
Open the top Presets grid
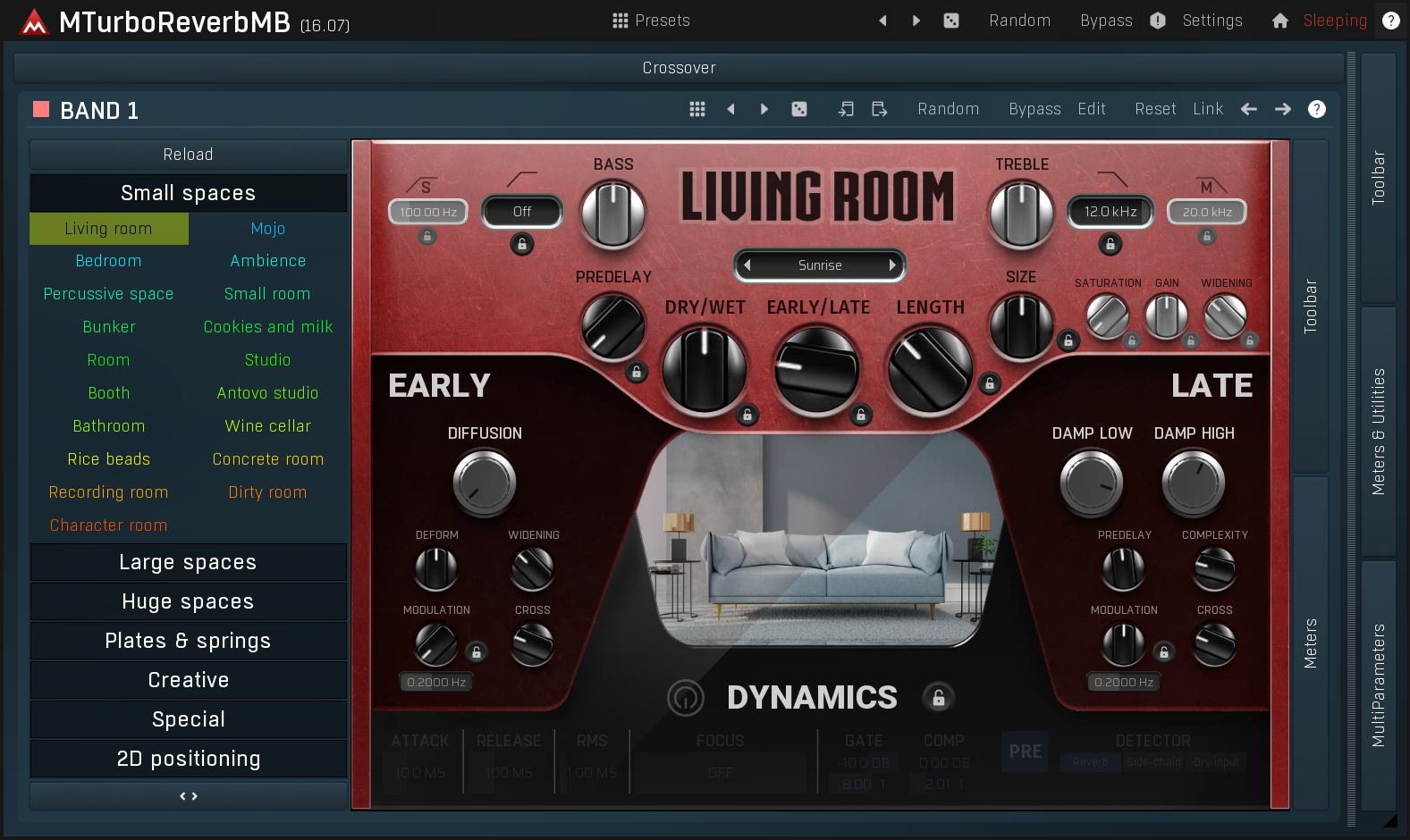tap(651, 21)
